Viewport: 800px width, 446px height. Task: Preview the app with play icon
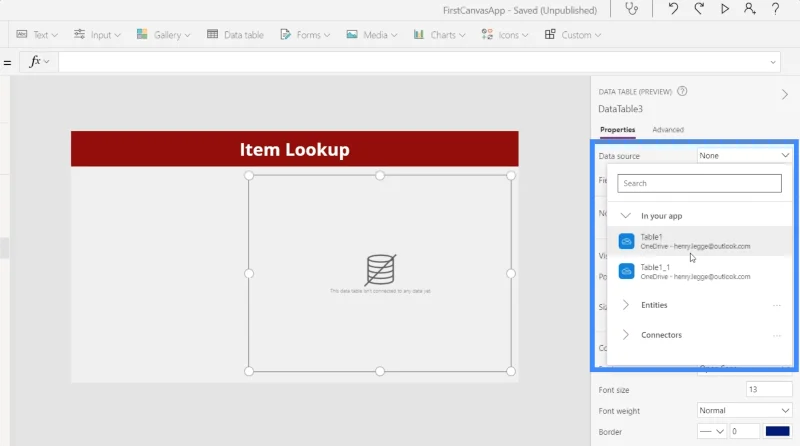724,9
